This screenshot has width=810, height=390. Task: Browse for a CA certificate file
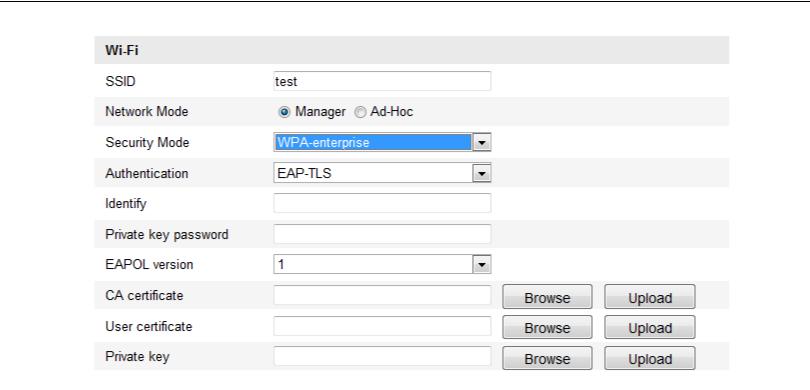coord(547,297)
